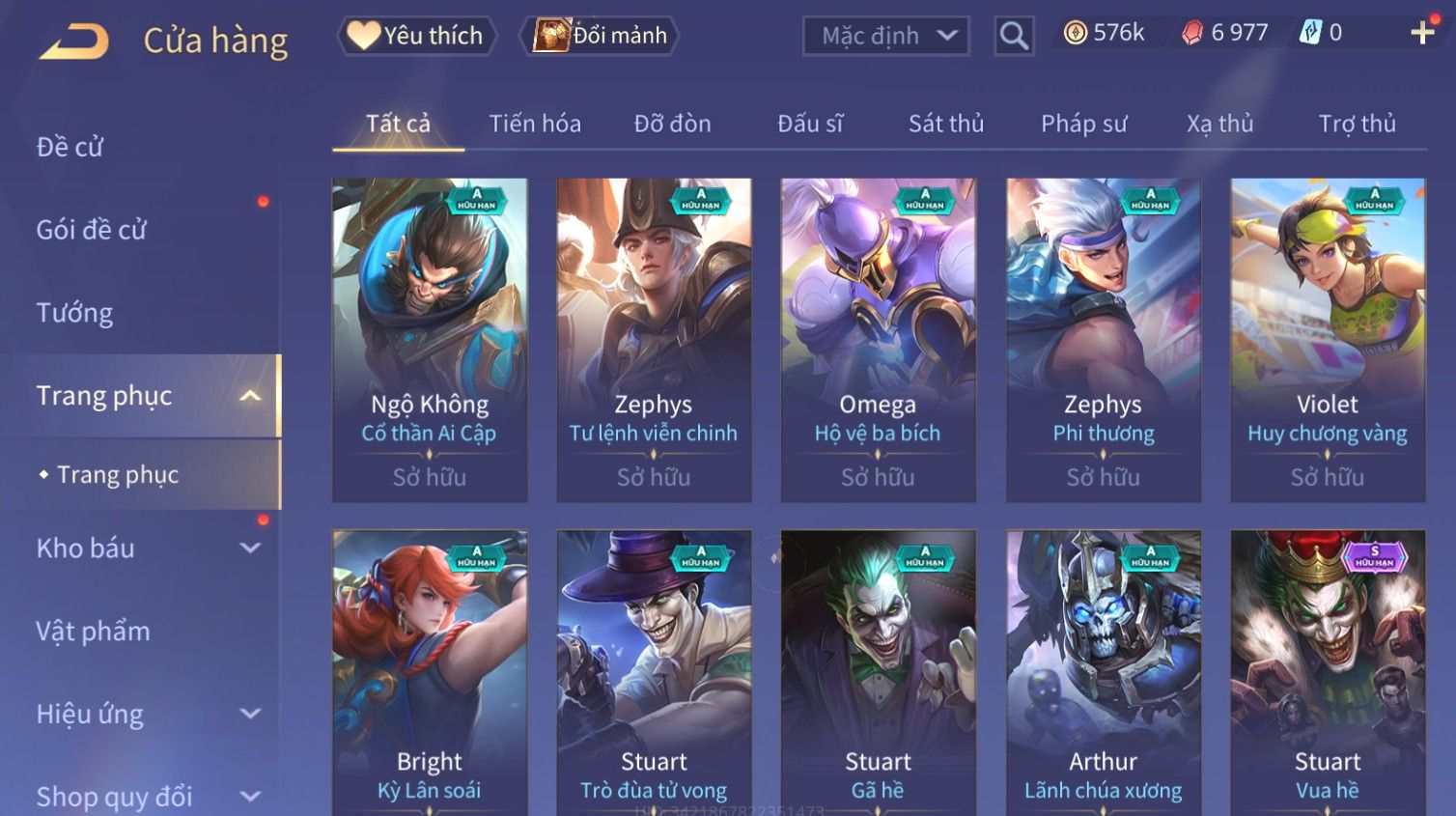Tap the golden back arrow icon
The width and height of the screenshot is (1456, 816).
pyautogui.click(x=75, y=42)
